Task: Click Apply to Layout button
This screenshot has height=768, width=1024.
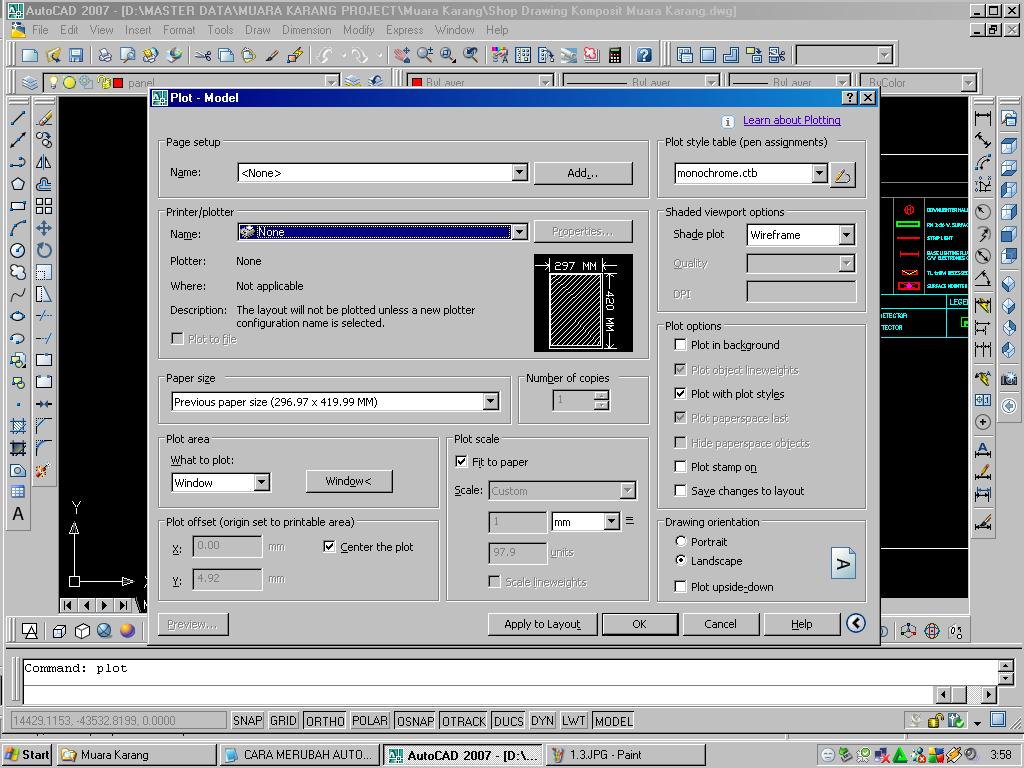Action: tap(542, 624)
